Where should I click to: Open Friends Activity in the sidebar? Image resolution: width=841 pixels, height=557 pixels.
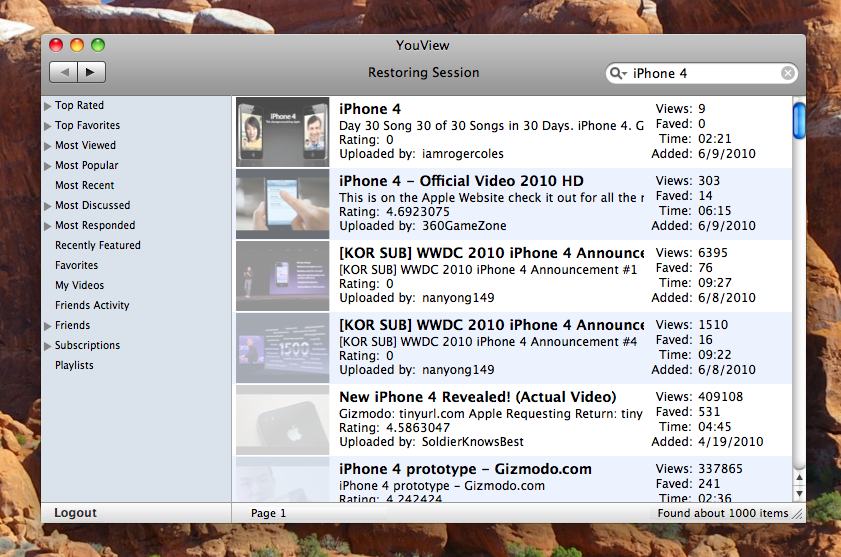92,305
